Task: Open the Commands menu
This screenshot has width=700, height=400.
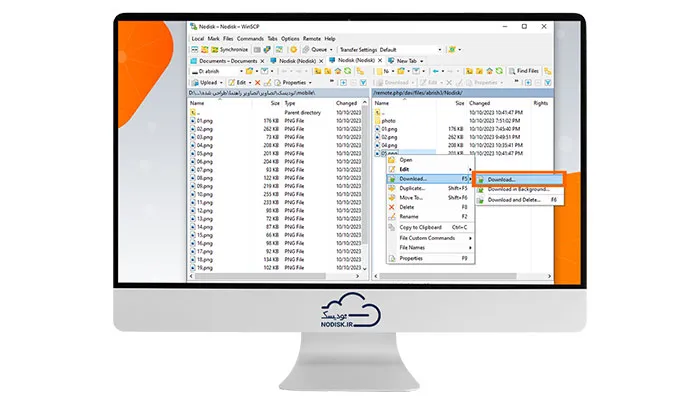Action: (x=250, y=39)
